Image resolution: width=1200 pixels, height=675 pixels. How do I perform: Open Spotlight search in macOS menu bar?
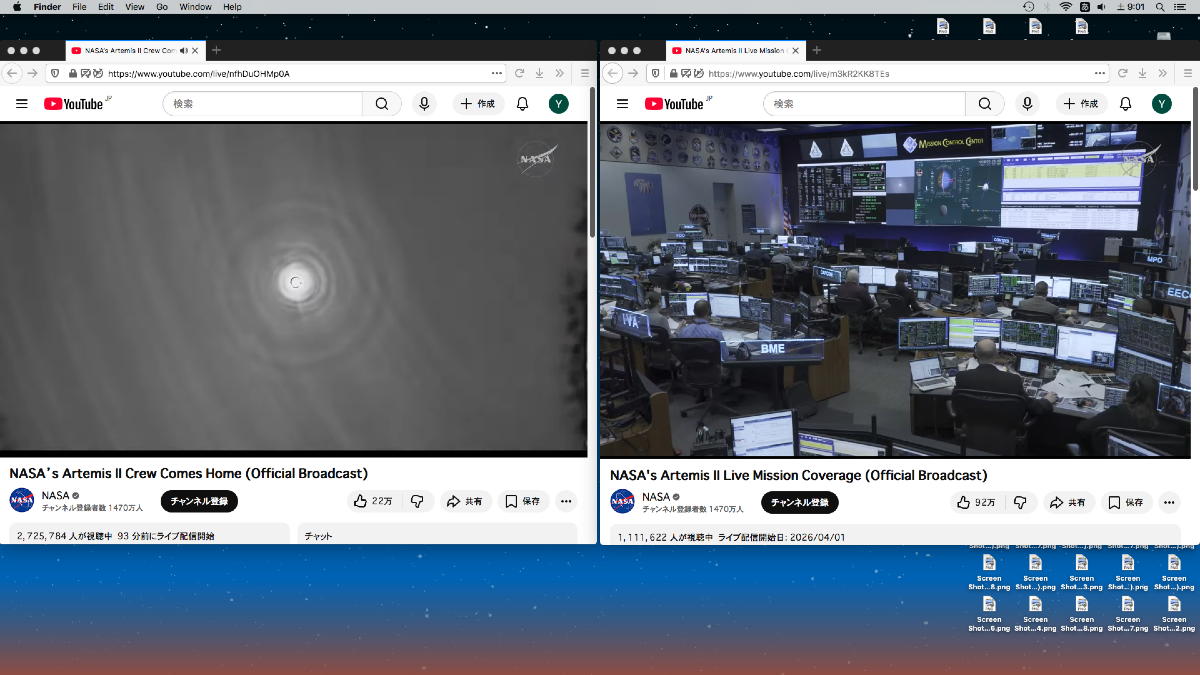tap(1160, 7)
